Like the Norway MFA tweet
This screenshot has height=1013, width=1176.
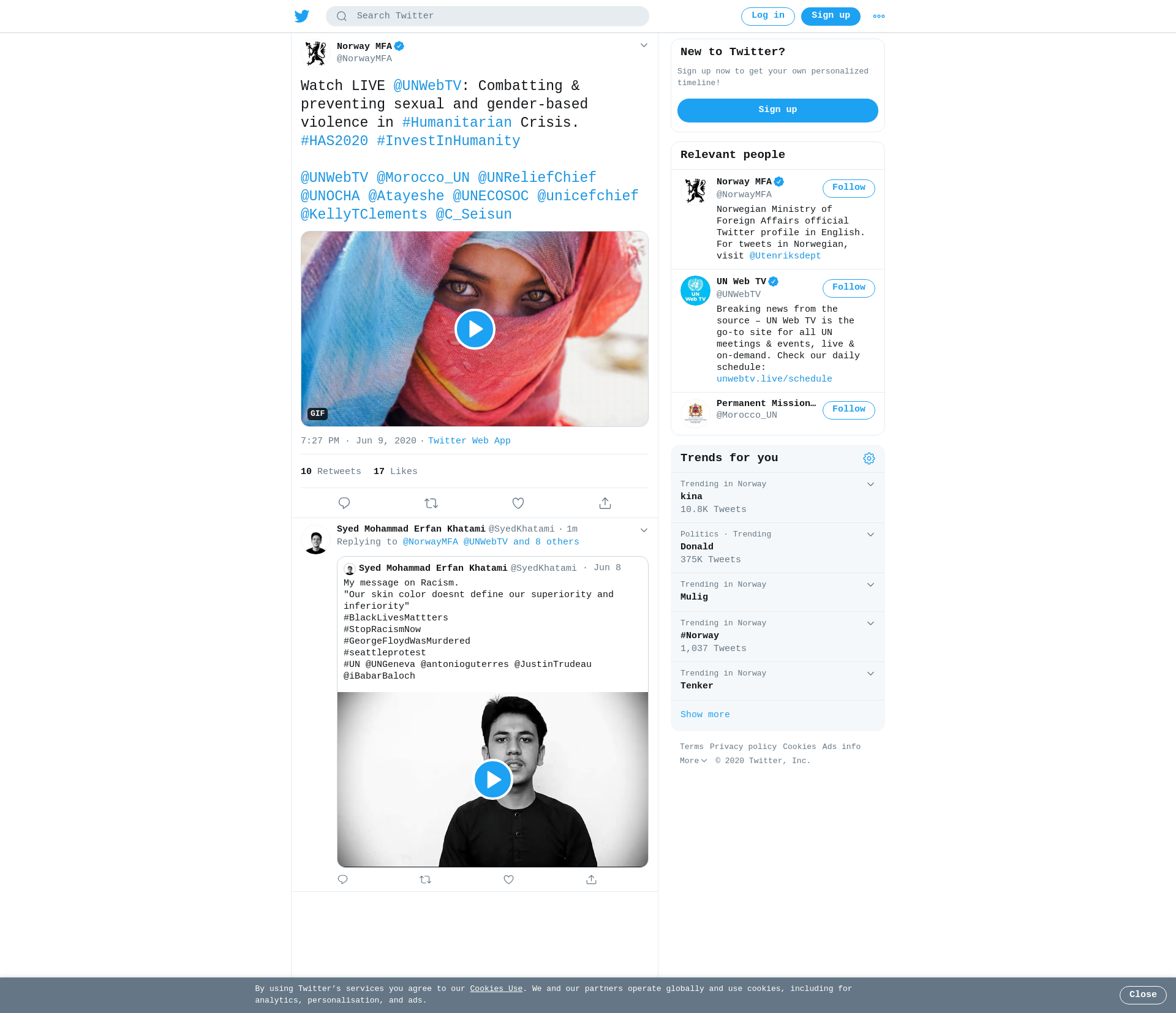click(518, 503)
